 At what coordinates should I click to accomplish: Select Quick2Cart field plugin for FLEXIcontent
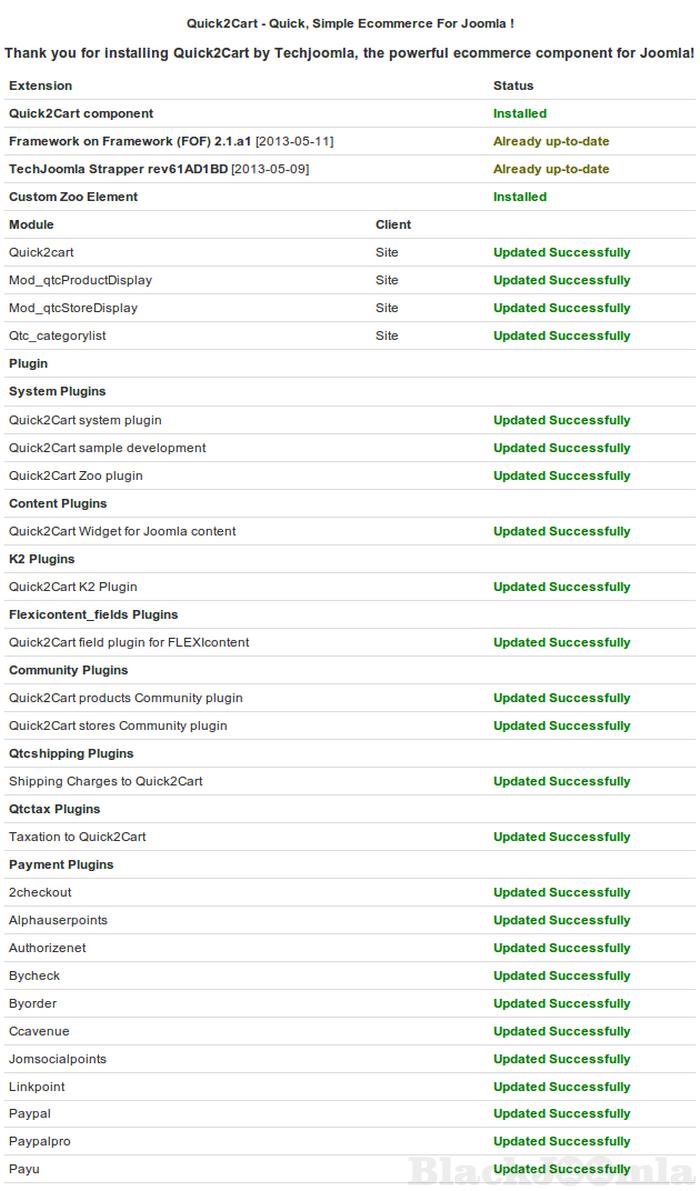tap(129, 642)
